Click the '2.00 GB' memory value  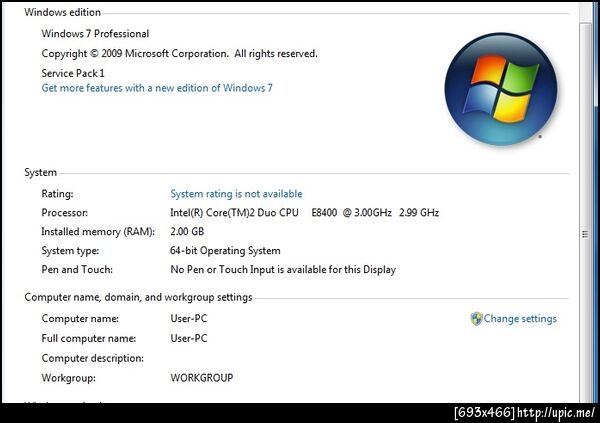(187, 232)
